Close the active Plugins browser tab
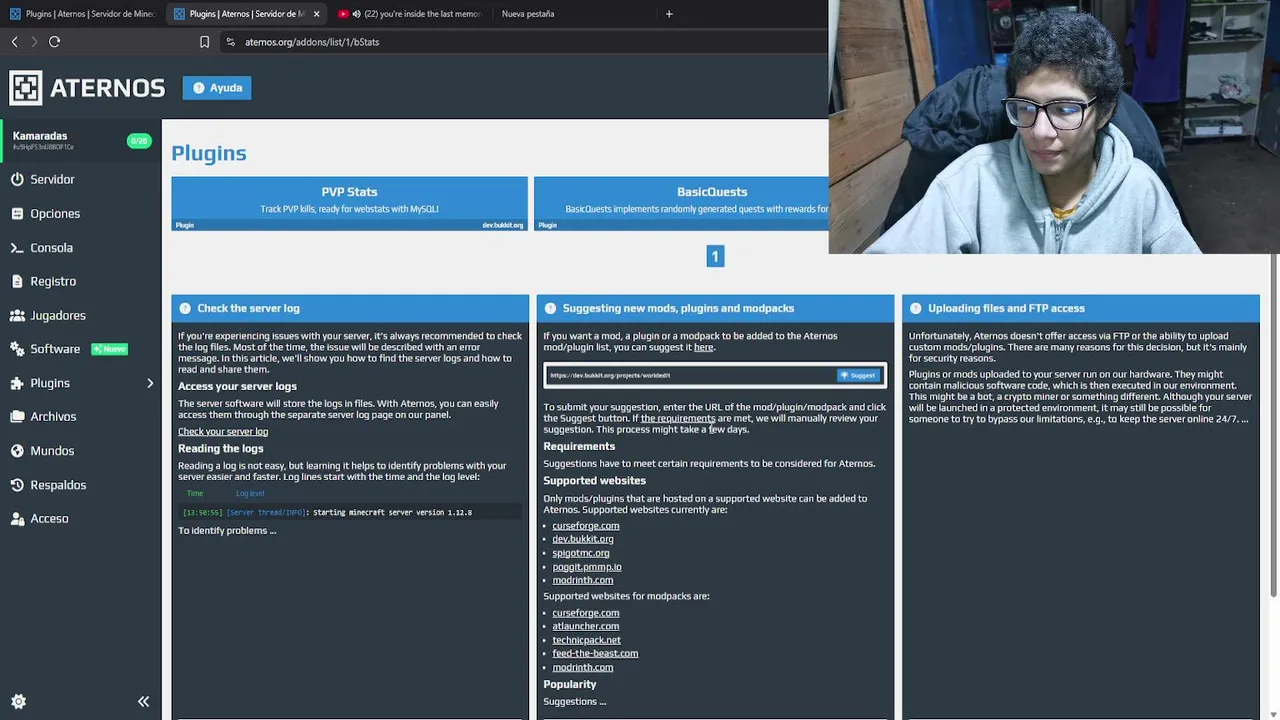 [x=316, y=14]
